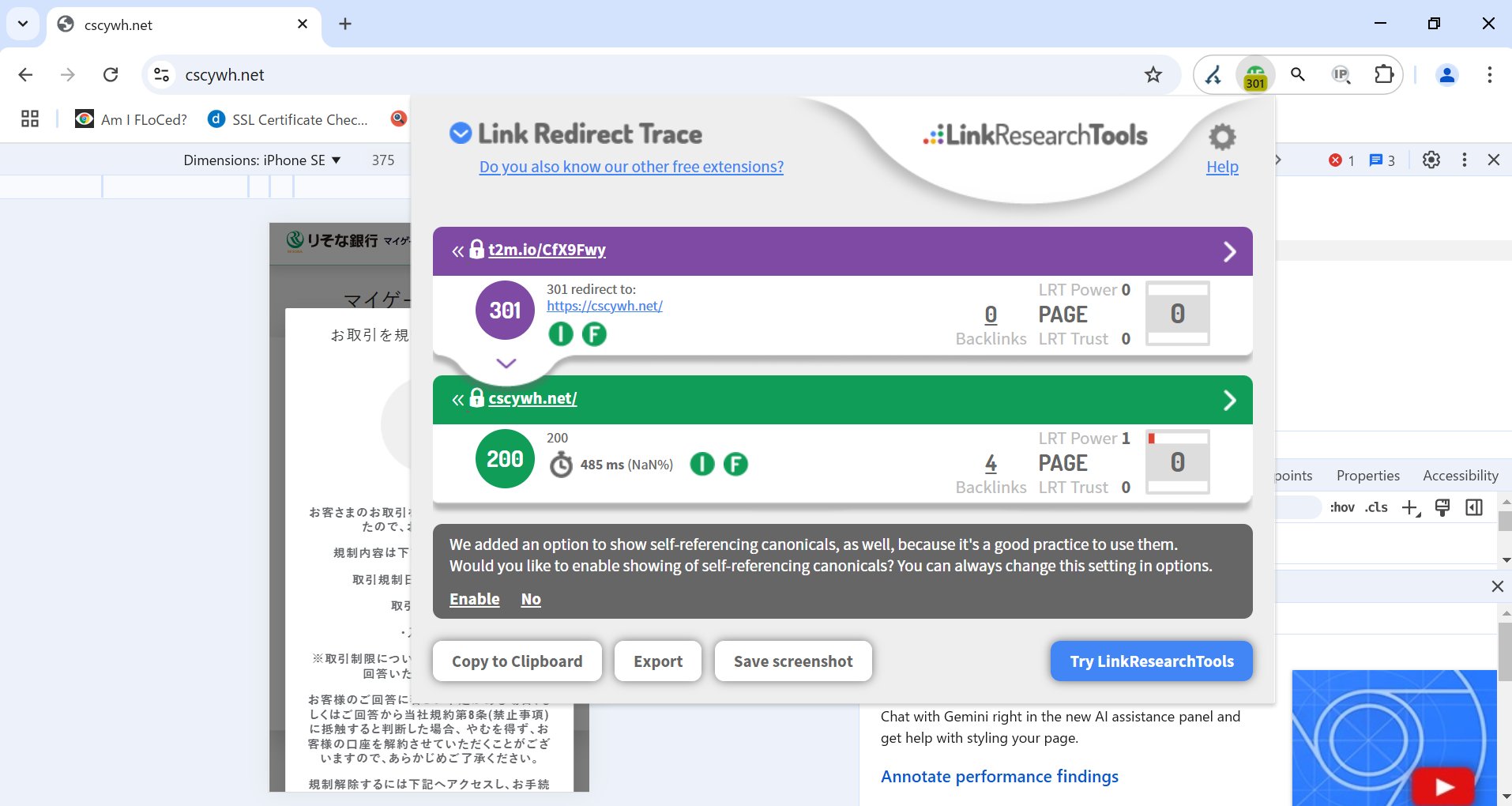Screen dimensions: 1512x806
Task: Expand the cscywh.net/ row arrow
Action: point(1229,401)
